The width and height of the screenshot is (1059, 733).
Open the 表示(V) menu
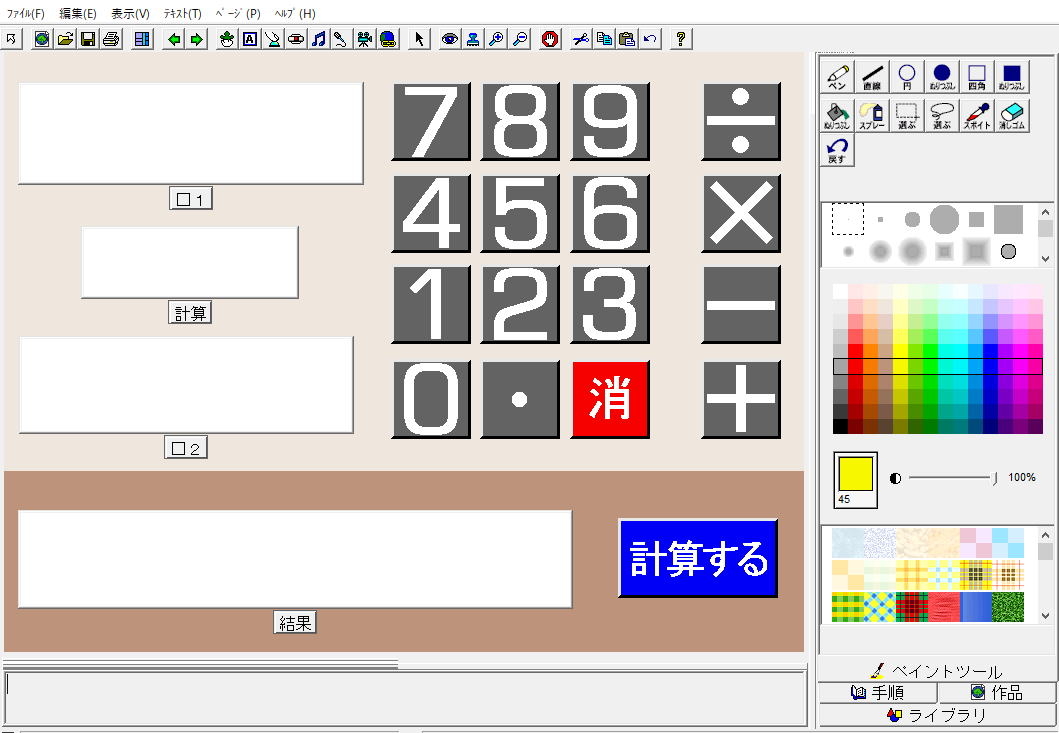pyautogui.click(x=130, y=14)
